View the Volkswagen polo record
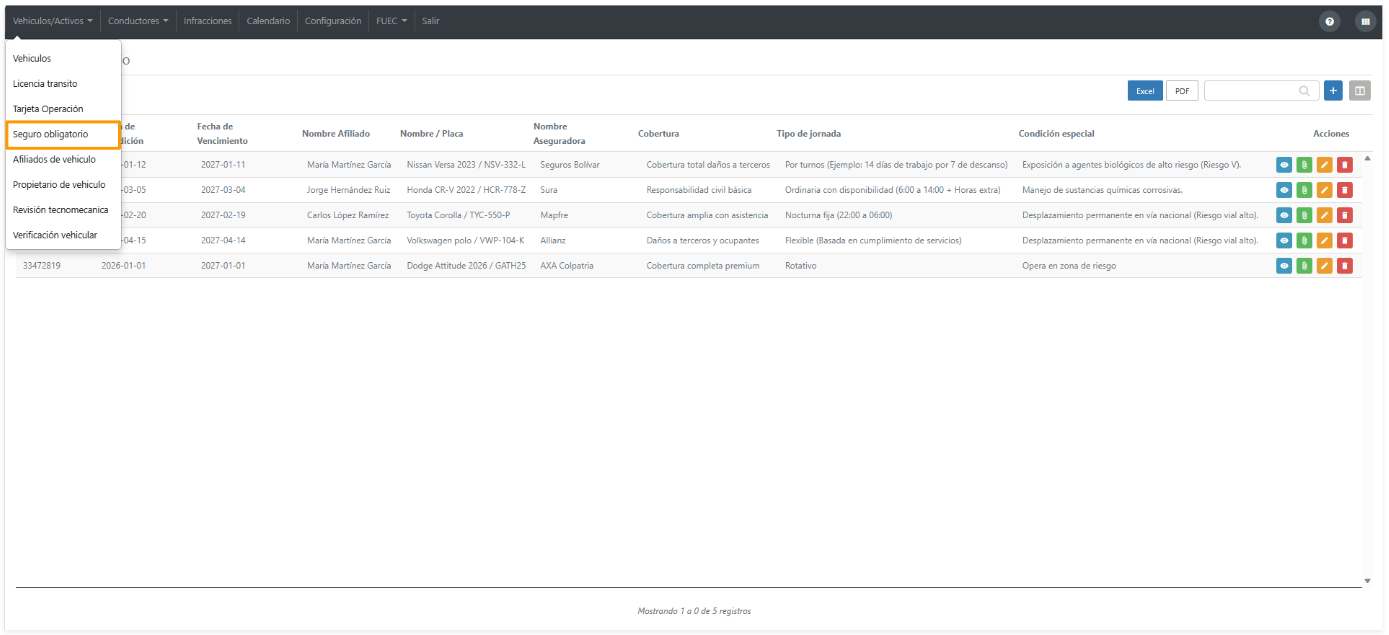The height and width of the screenshot is (635, 1389). point(1284,240)
